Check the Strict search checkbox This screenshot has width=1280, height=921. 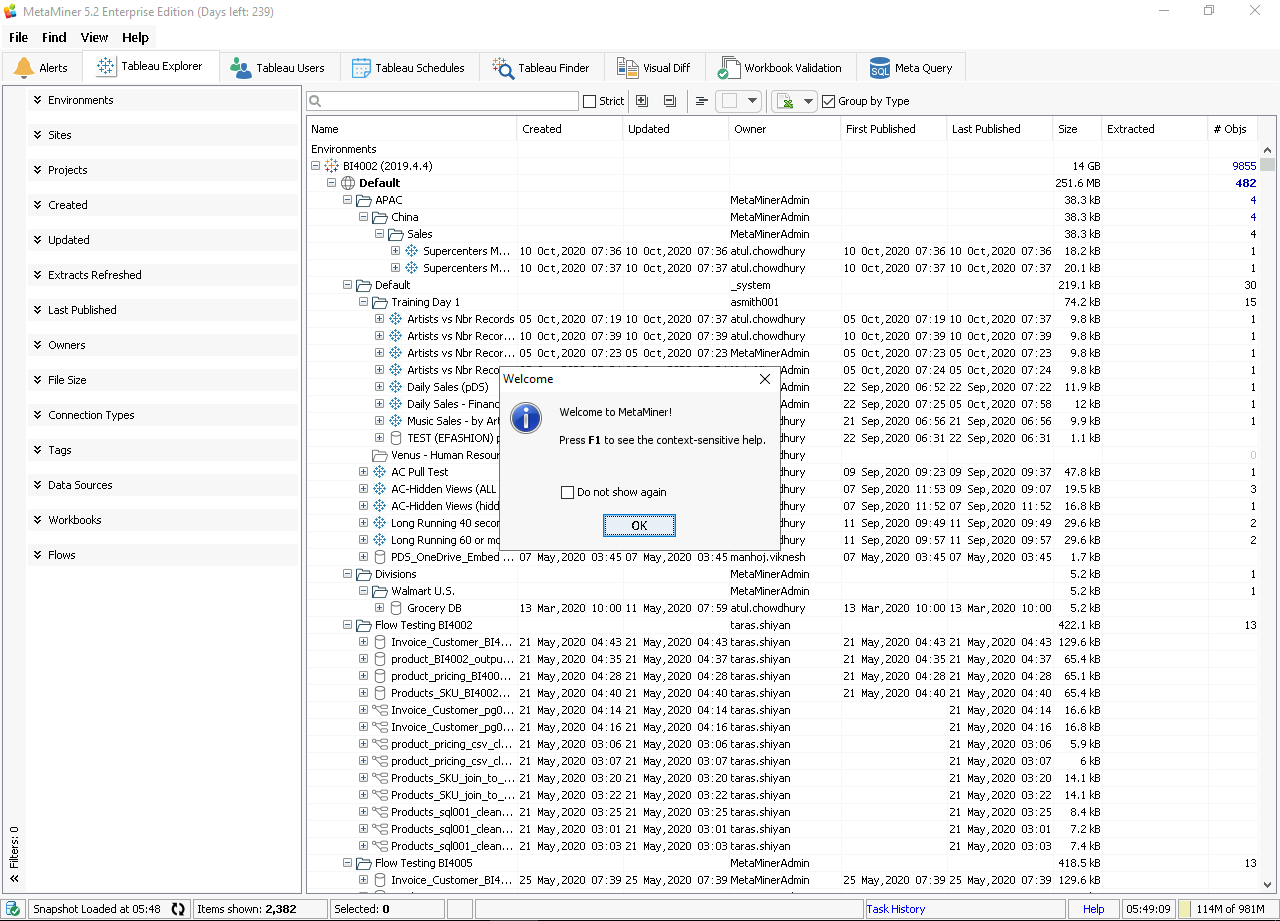point(590,101)
